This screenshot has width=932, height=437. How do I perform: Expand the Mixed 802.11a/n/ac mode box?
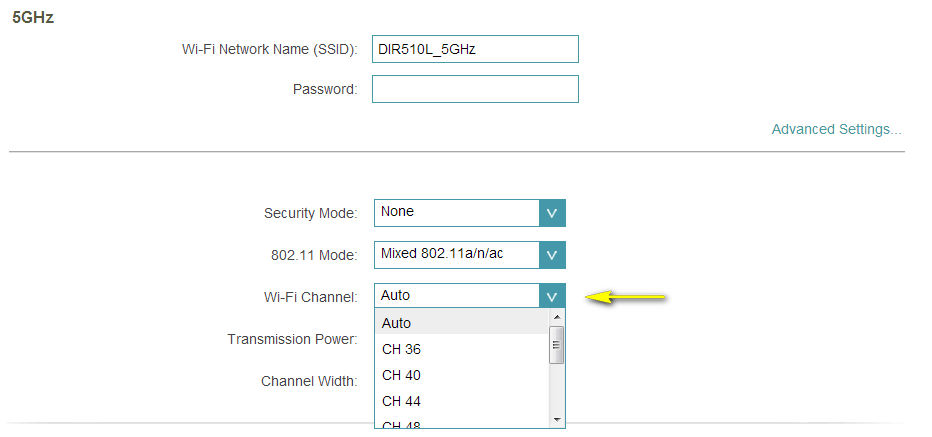coord(457,255)
